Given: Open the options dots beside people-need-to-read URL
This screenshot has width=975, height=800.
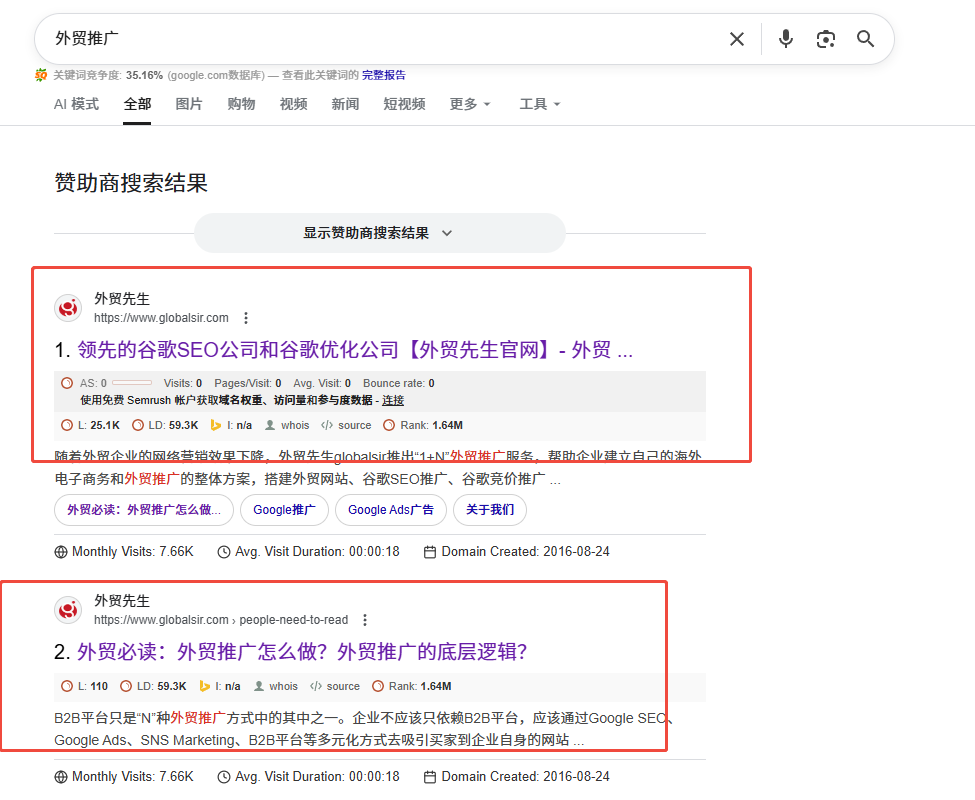Looking at the screenshot, I should click(365, 620).
